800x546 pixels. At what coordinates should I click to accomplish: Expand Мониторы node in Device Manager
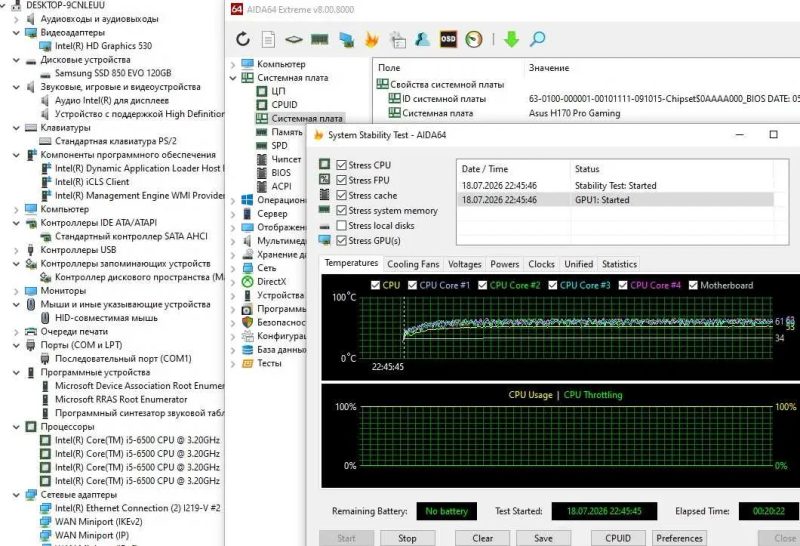coord(16,291)
